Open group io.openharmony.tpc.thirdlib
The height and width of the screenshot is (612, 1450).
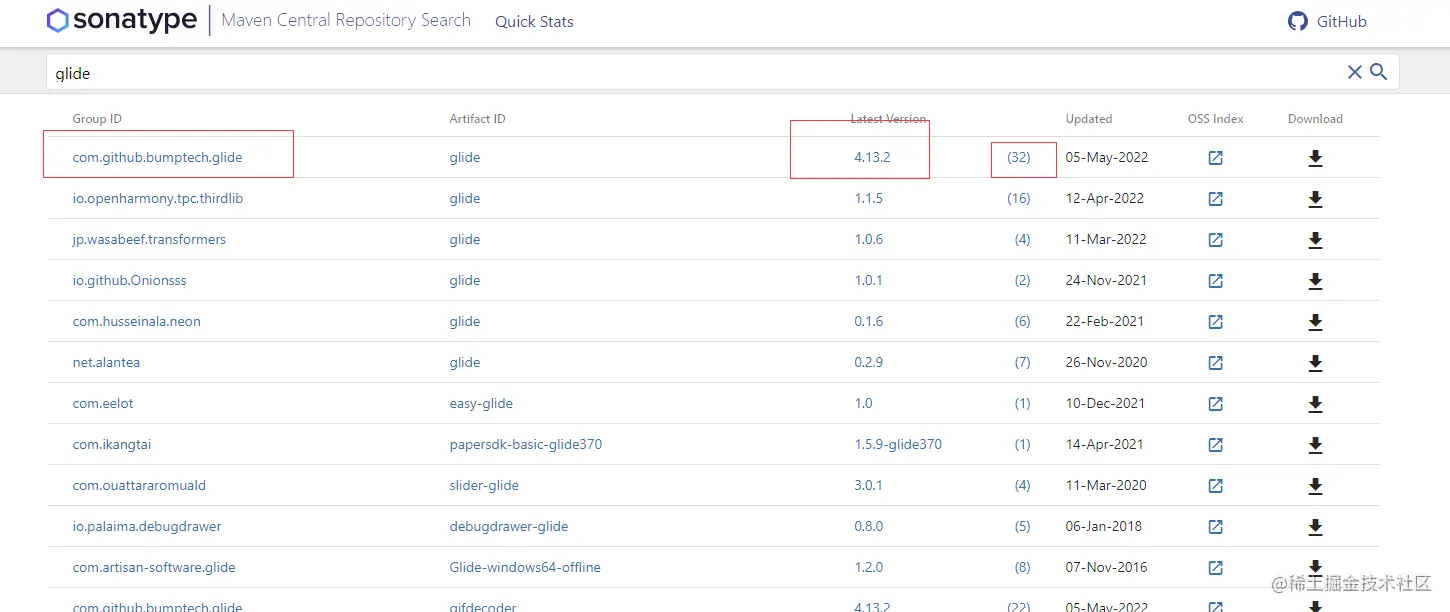coord(158,199)
